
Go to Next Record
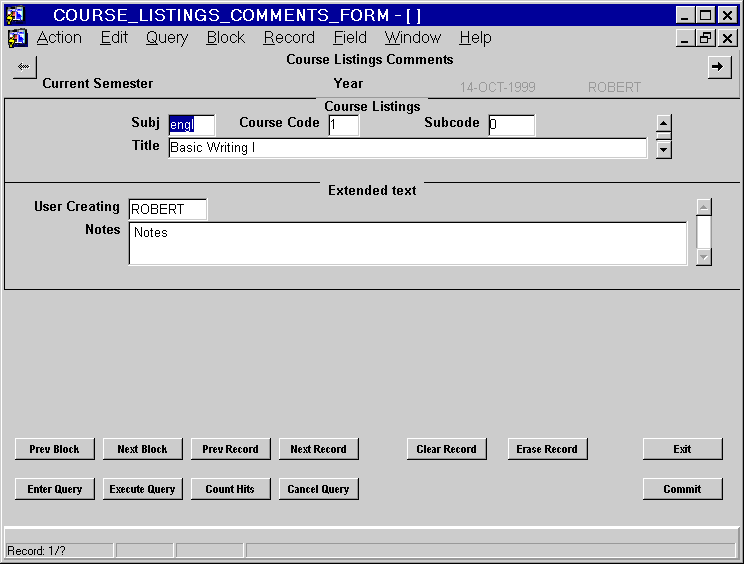coord(318,449)
